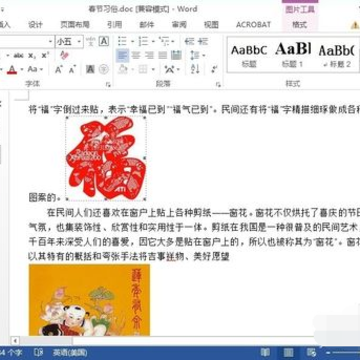Open the picture tools 格式 tab
This screenshot has height=360, width=360.
coord(299,24)
